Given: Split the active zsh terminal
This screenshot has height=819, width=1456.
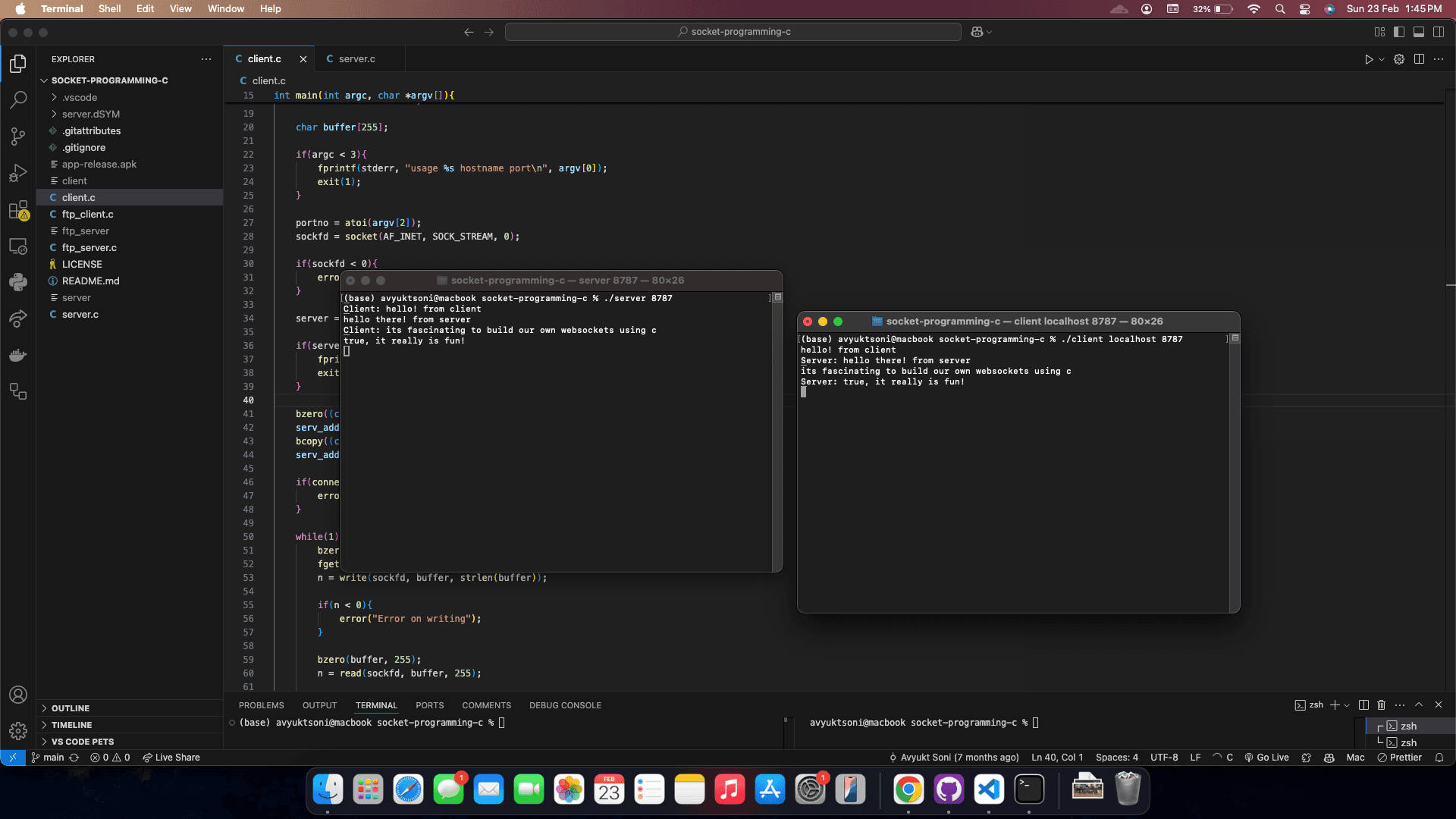Looking at the screenshot, I should point(1363,704).
